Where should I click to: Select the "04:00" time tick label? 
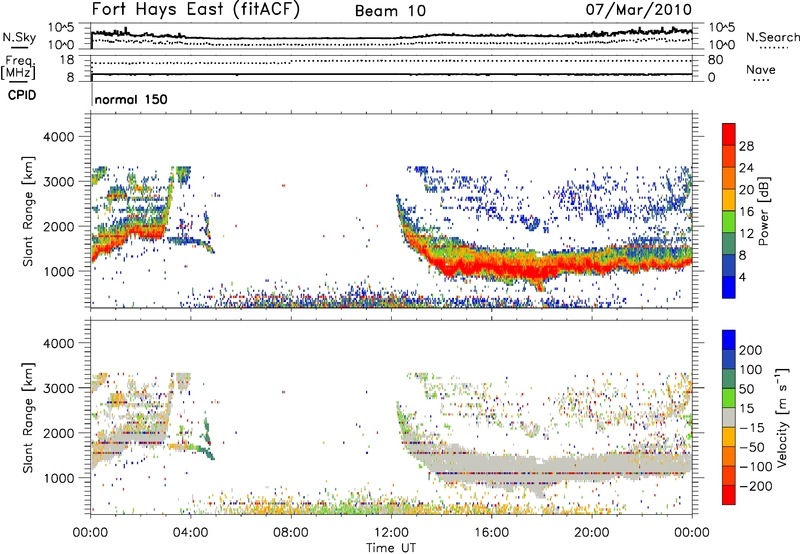190,533
